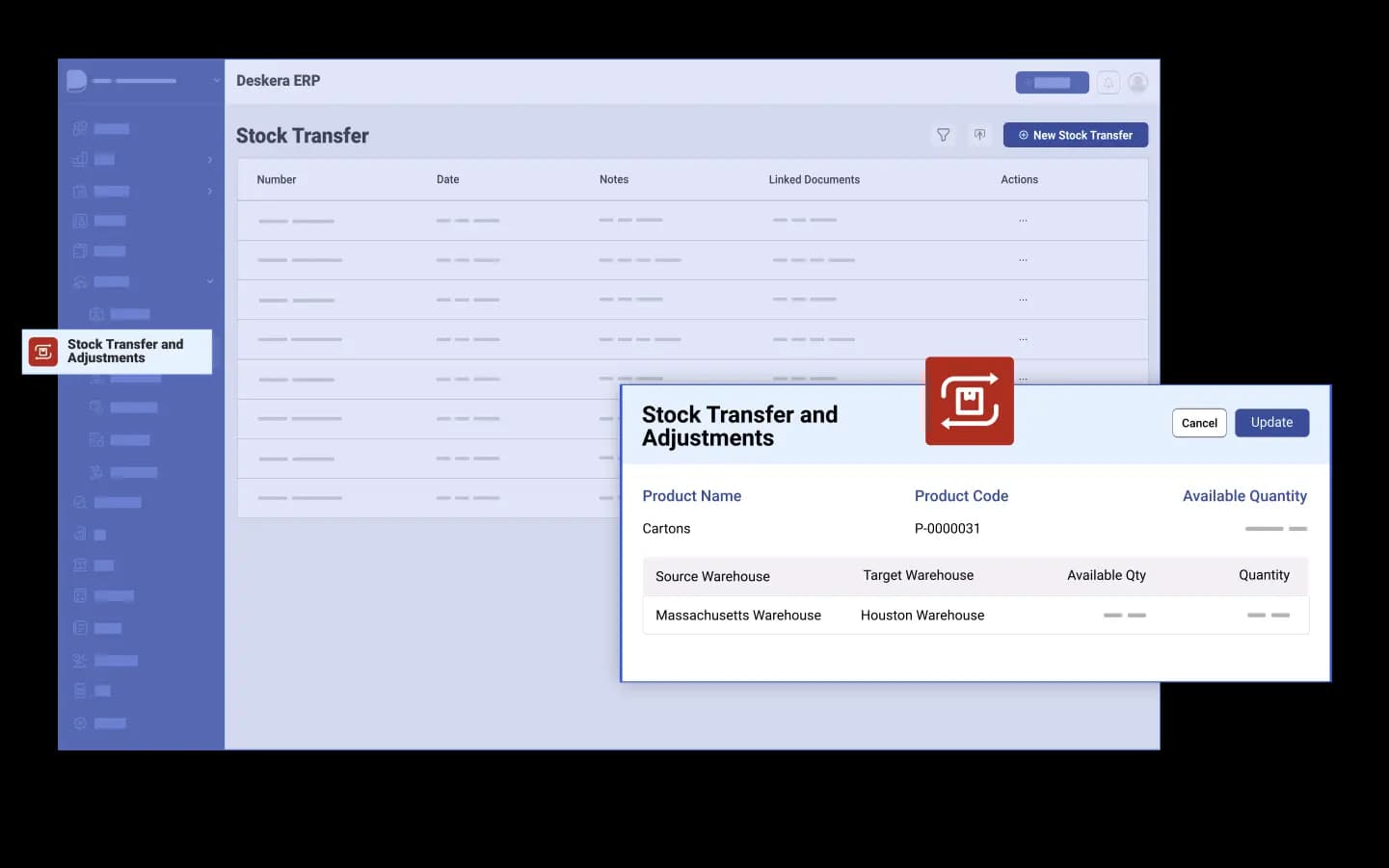Expand the organization dropdown atop the sidebar
1389x868 pixels.
(x=216, y=81)
